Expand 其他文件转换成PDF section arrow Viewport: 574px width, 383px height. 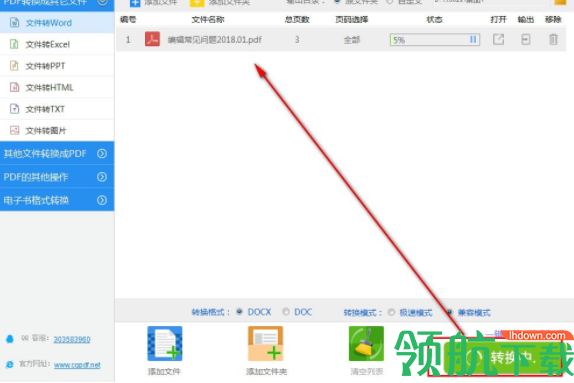102,153
